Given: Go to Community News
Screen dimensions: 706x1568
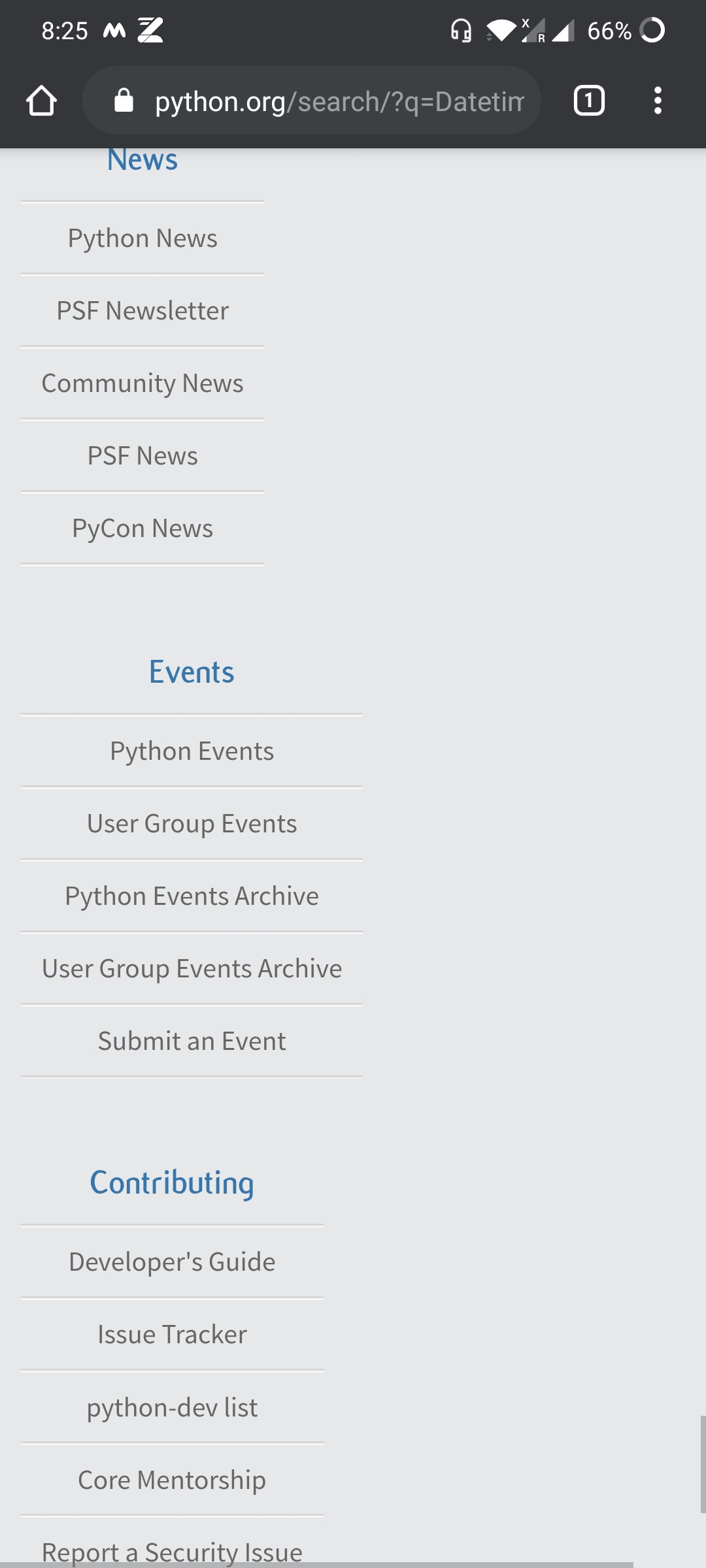Looking at the screenshot, I should point(143,384).
